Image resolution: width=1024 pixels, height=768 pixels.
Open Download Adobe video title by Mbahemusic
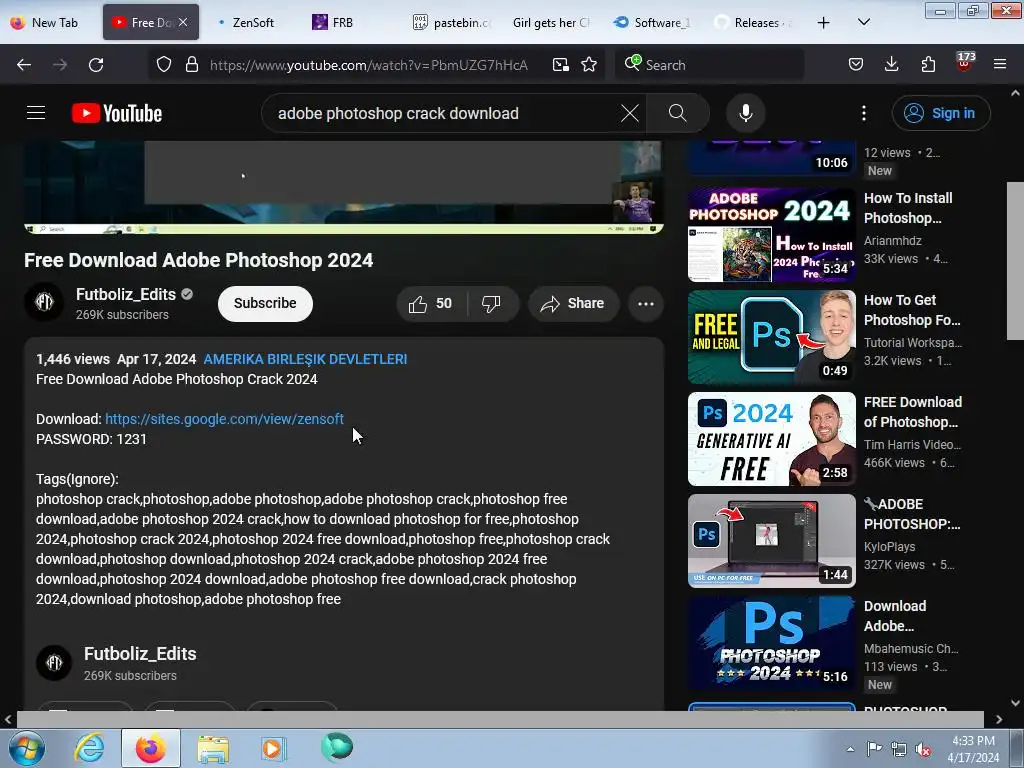coord(895,616)
